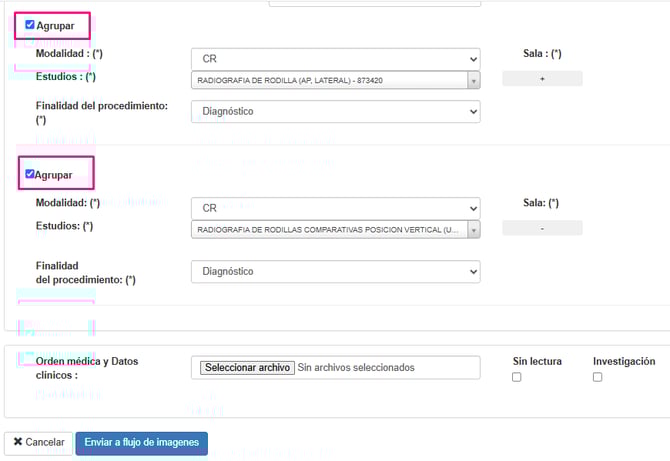The height and width of the screenshot is (461, 670).
Task: Click Enviar a flujo de imagenes
Action: (x=141, y=442)
